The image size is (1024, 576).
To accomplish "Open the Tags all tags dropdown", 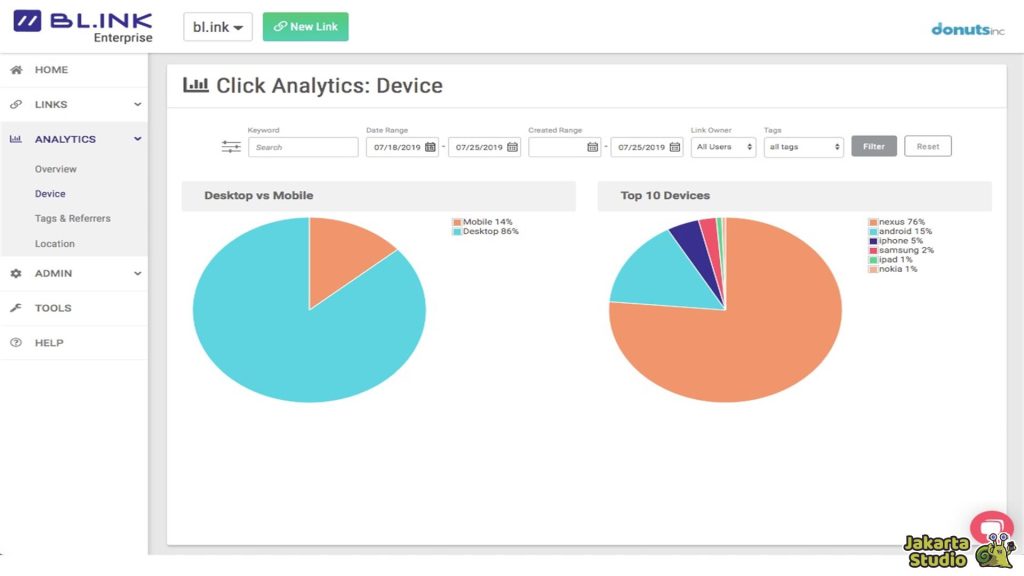I will [804, 147].
